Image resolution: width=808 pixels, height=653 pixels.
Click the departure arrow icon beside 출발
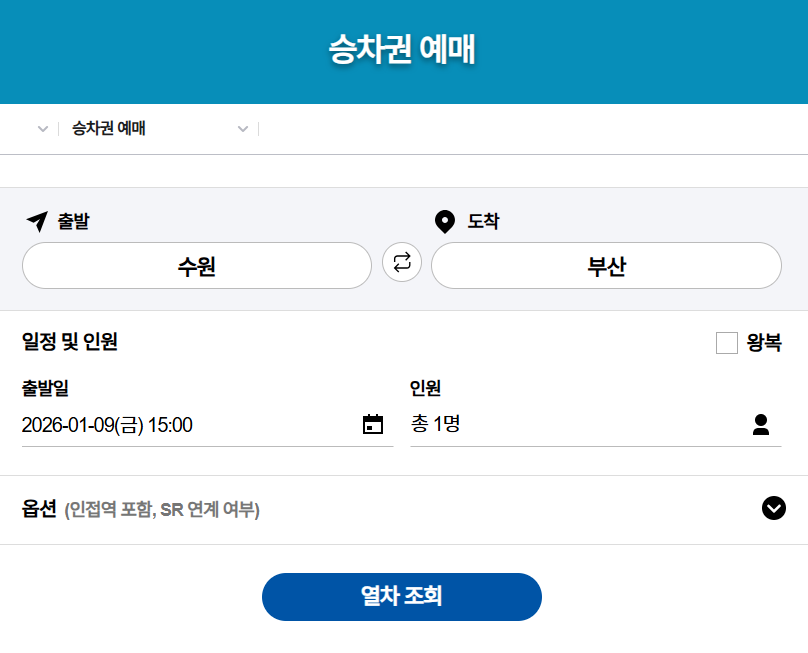tap(36, 221)
